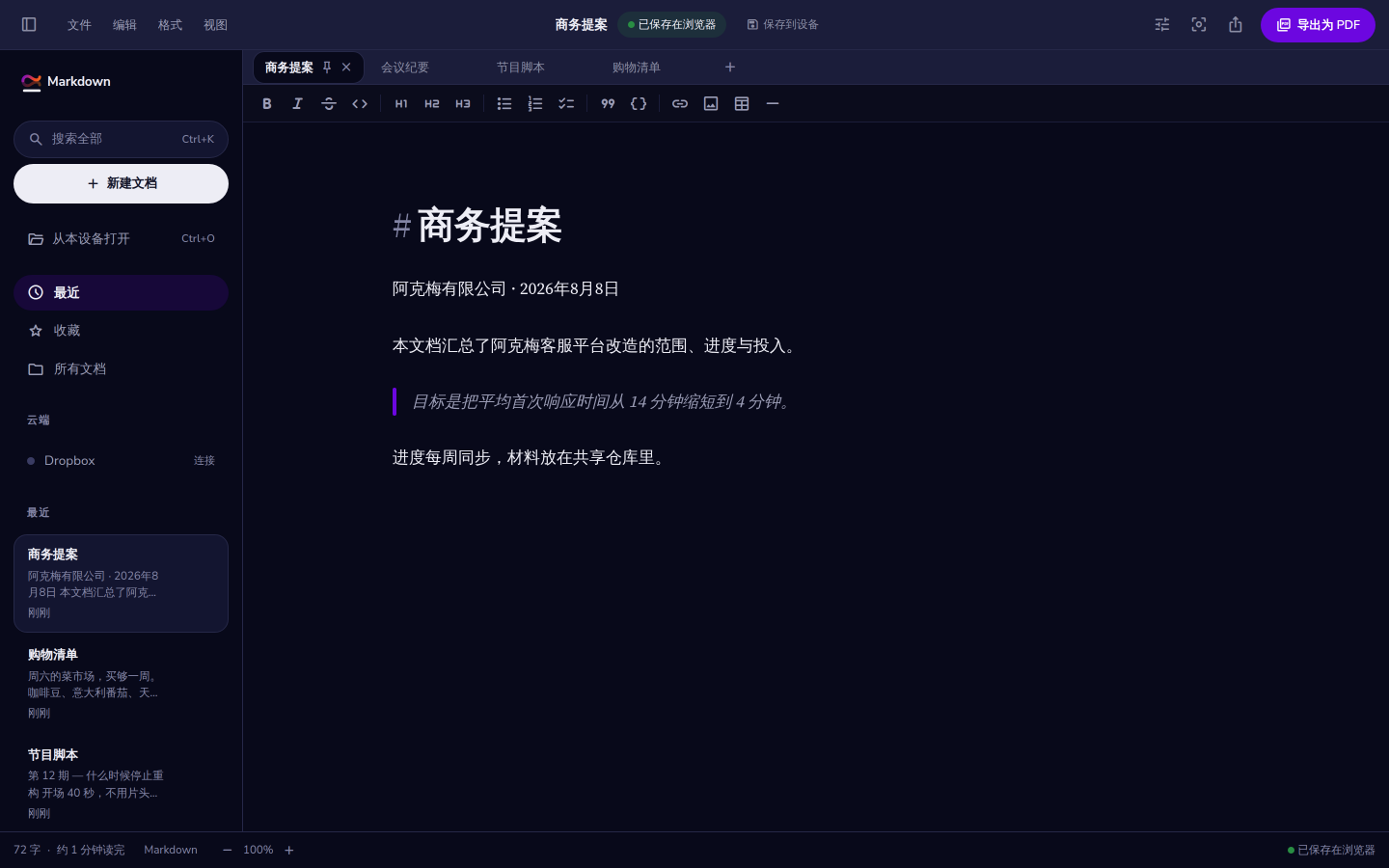Increase zoom with plus button
Screen dimensions: 1389x868
(289, 850)
